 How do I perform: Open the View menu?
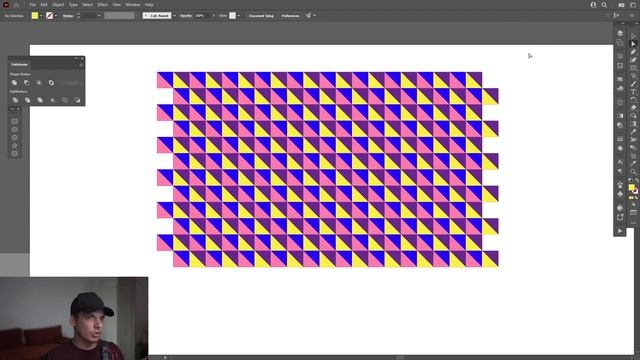(117, 5)
